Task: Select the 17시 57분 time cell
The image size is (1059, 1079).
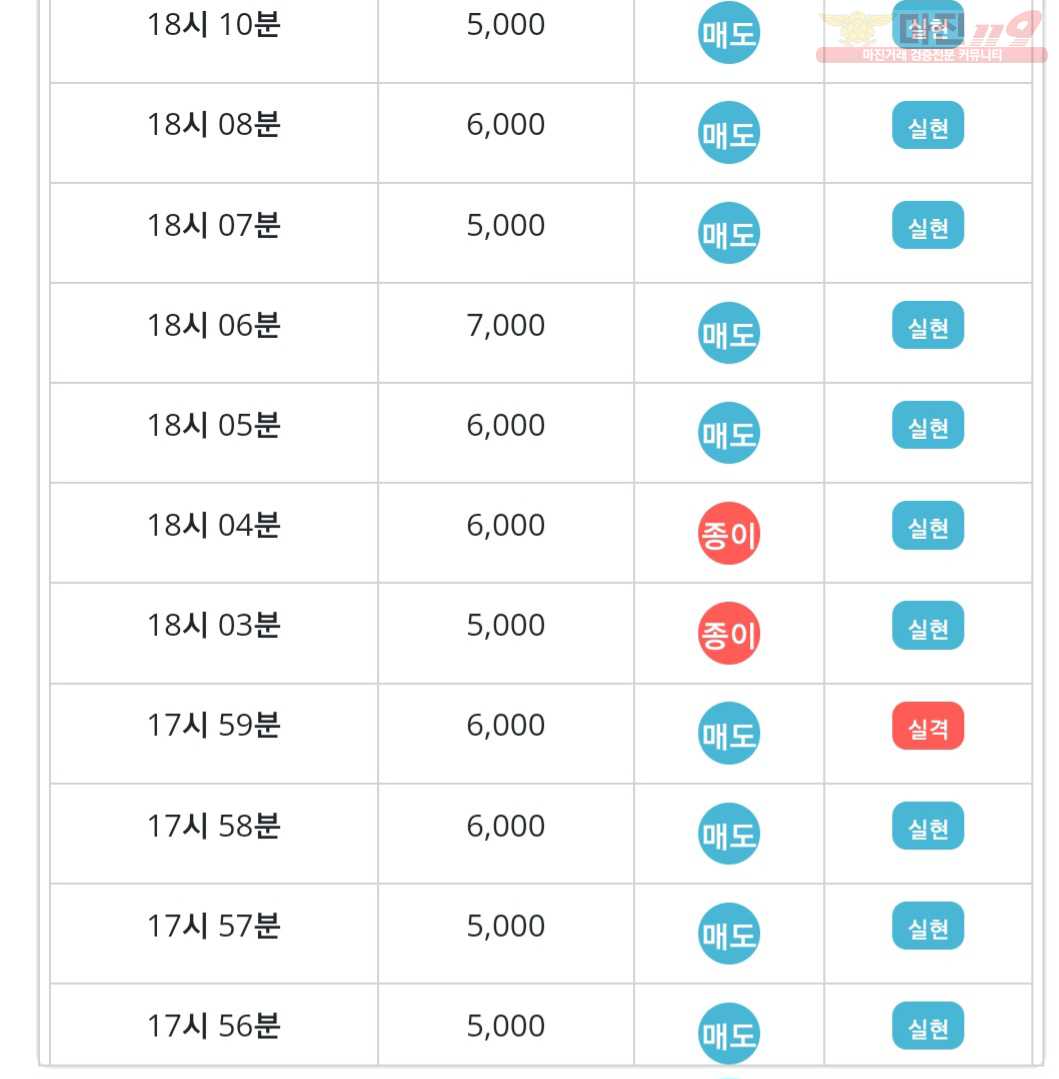Action: tap(214, 933)
